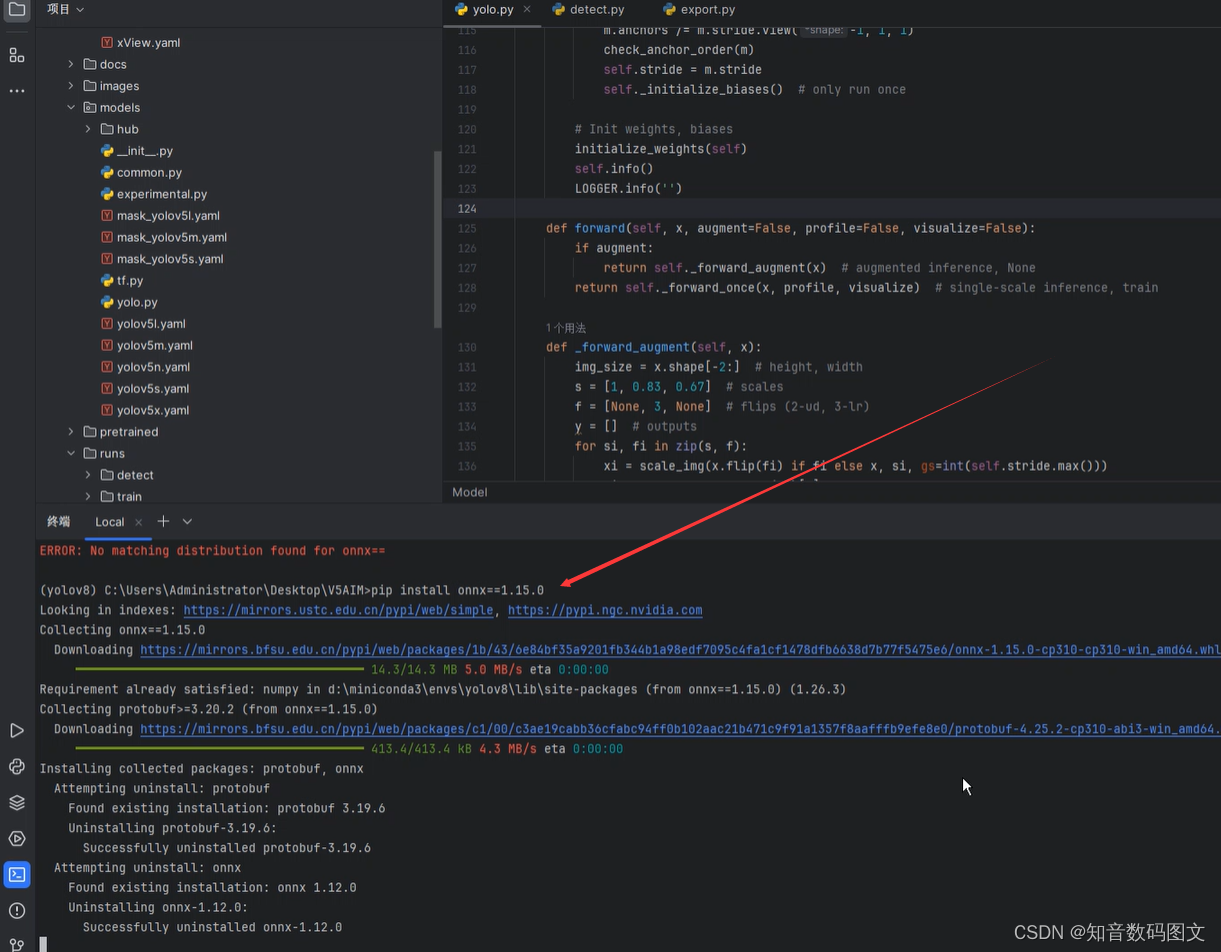The width and height of the screenshot is (1221, 952).
Task: Select the Terminal icon in sidebar
Action: pos(16,875)
